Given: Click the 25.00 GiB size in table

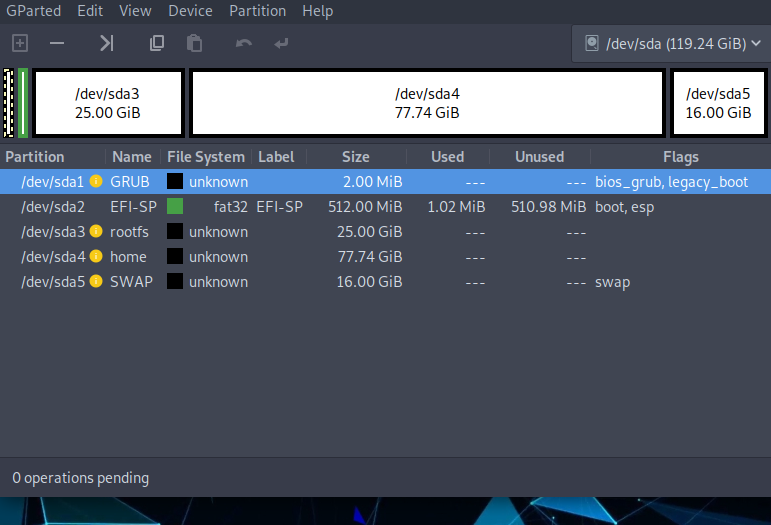Looking at the screenshot, I should 370,232.
